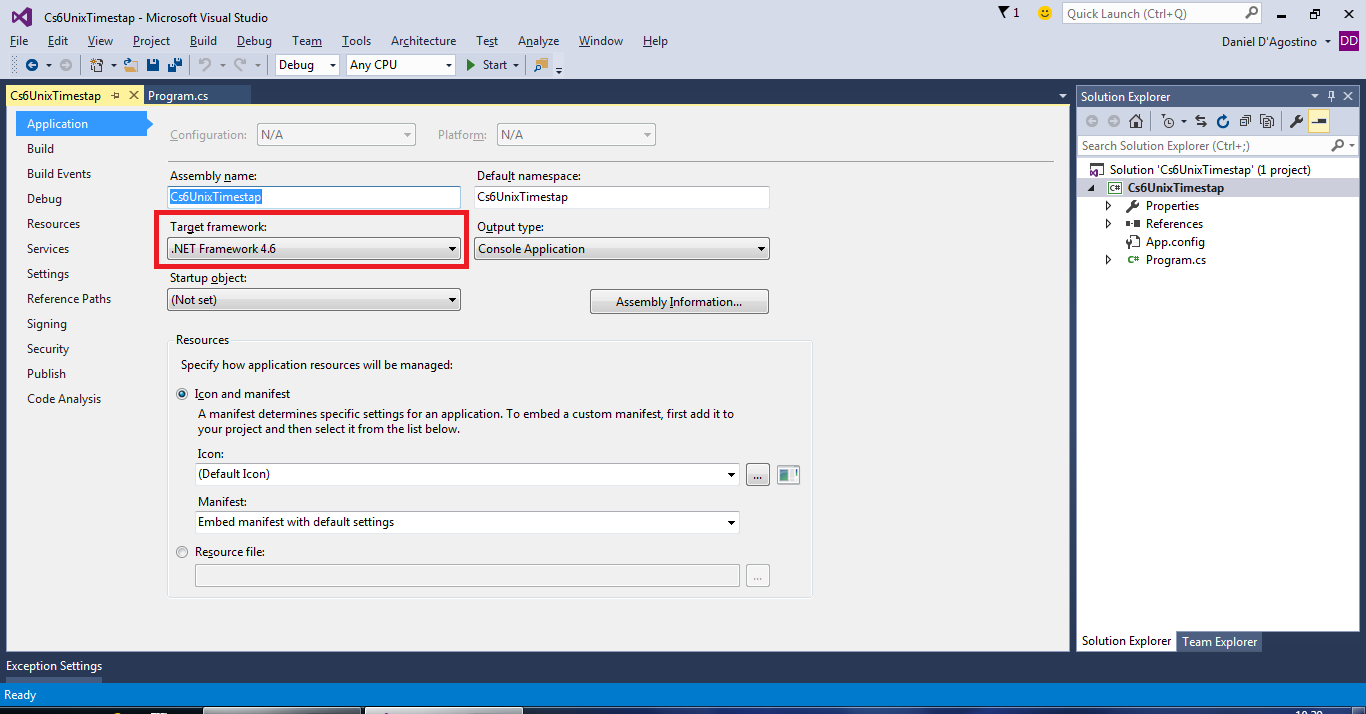1366x714 pixels.
Task: Click the Assembly name text field
Action: pyautogui.click(x=314, y=198)
